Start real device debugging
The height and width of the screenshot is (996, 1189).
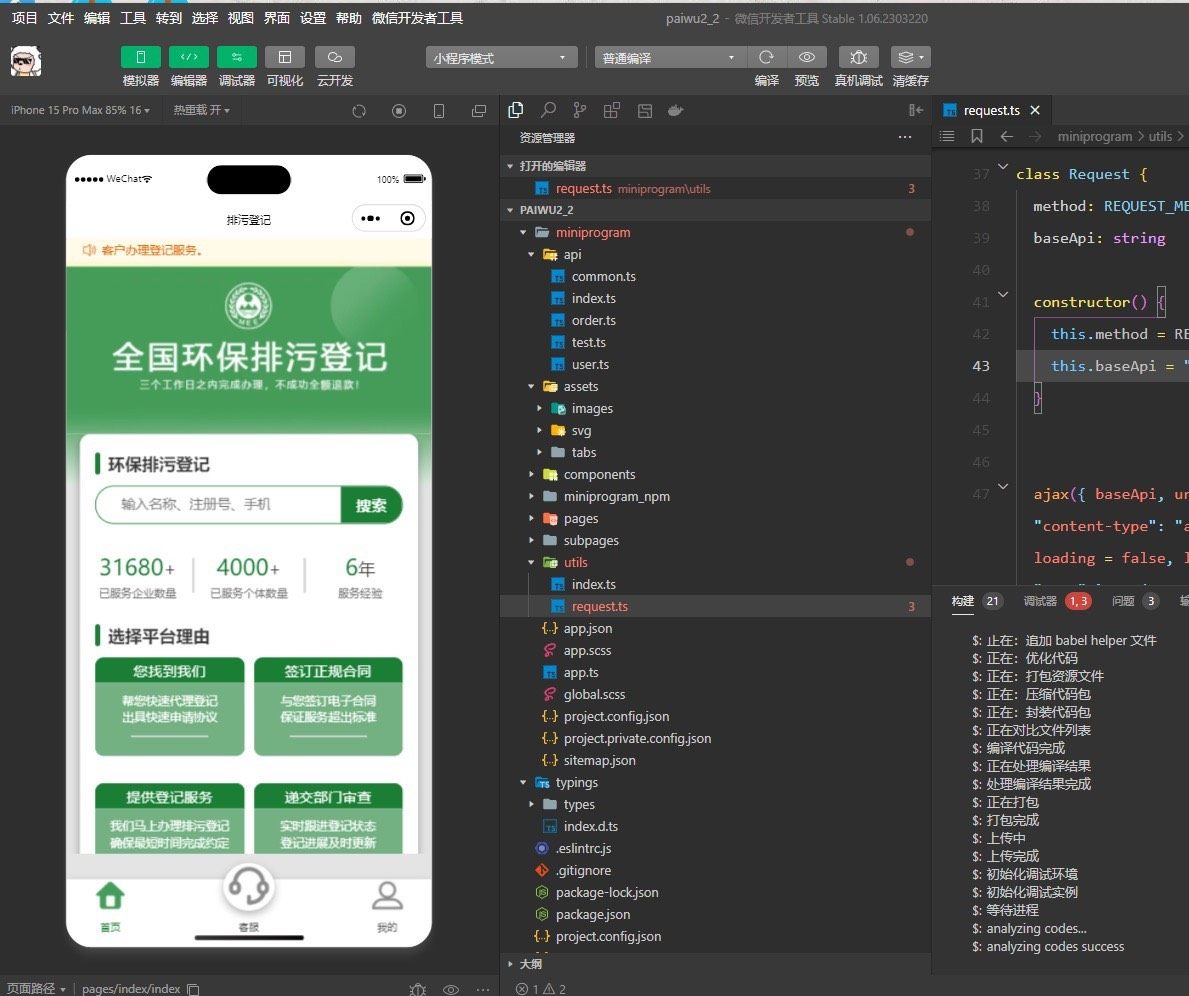point(858,57)
